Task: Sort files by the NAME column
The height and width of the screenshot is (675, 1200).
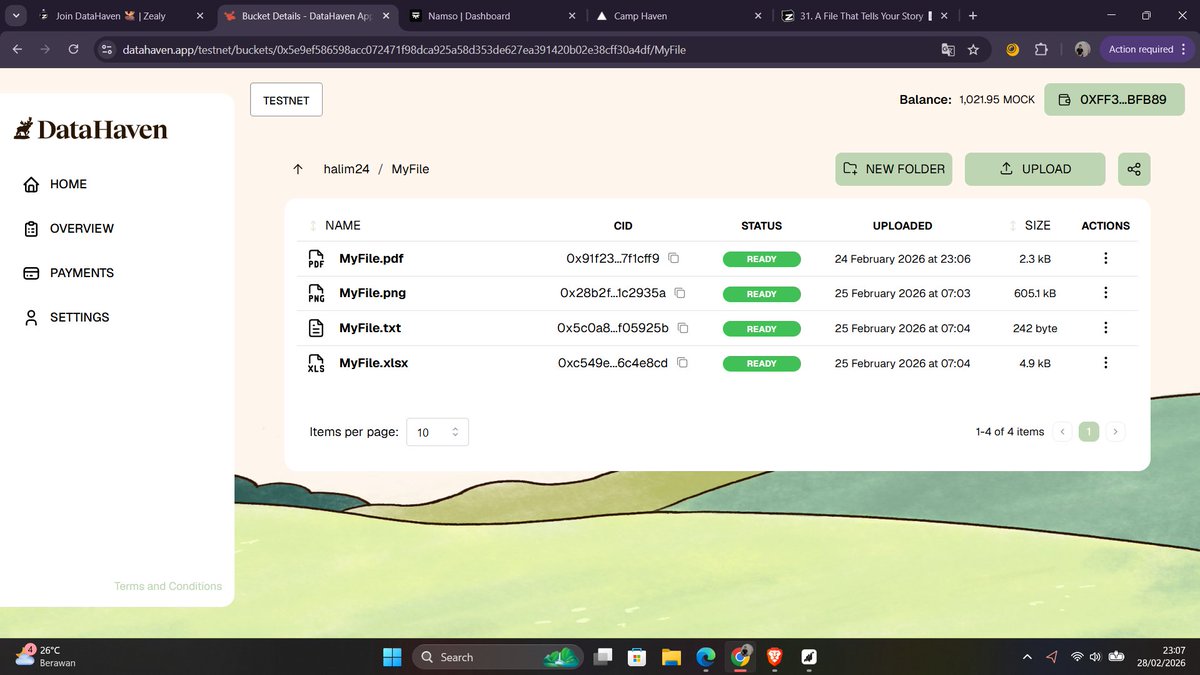Action: [336, 226]
